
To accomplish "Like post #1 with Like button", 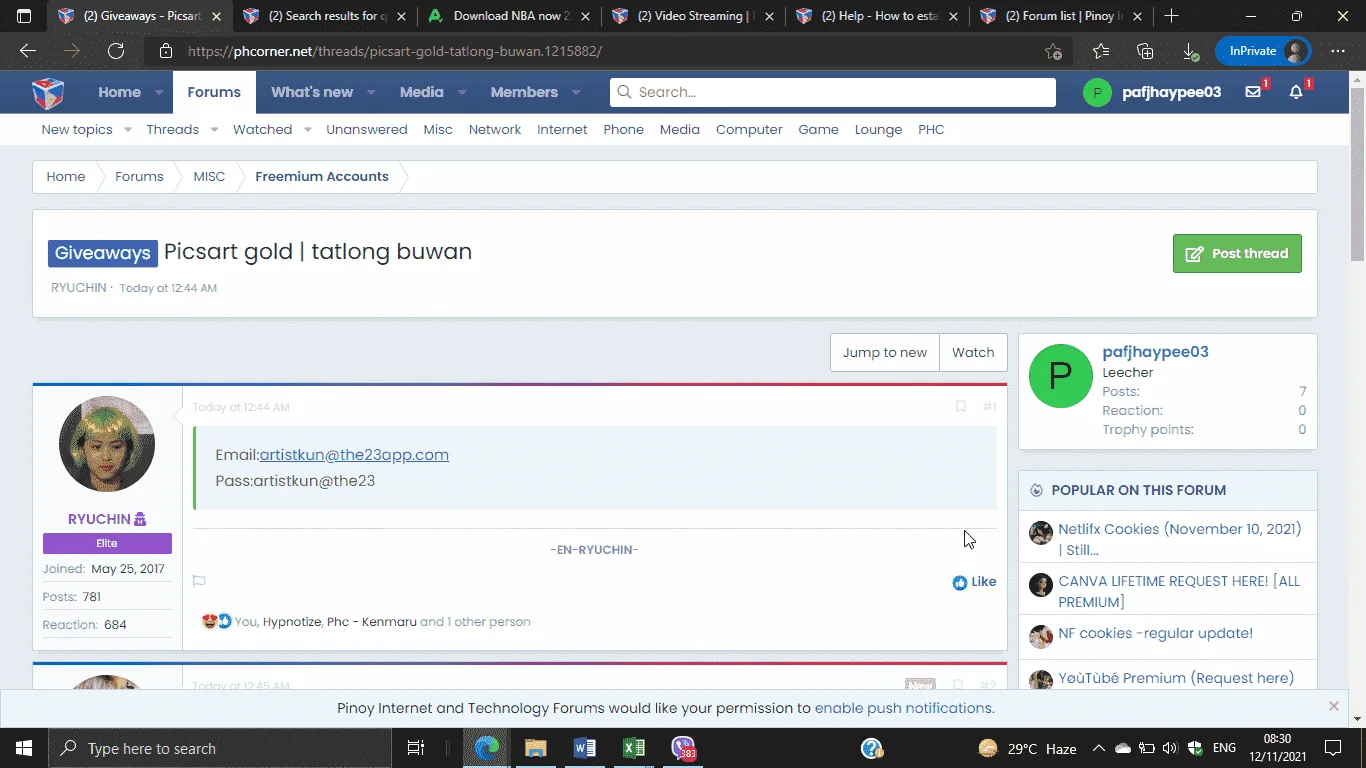I will tap(974, 582).
